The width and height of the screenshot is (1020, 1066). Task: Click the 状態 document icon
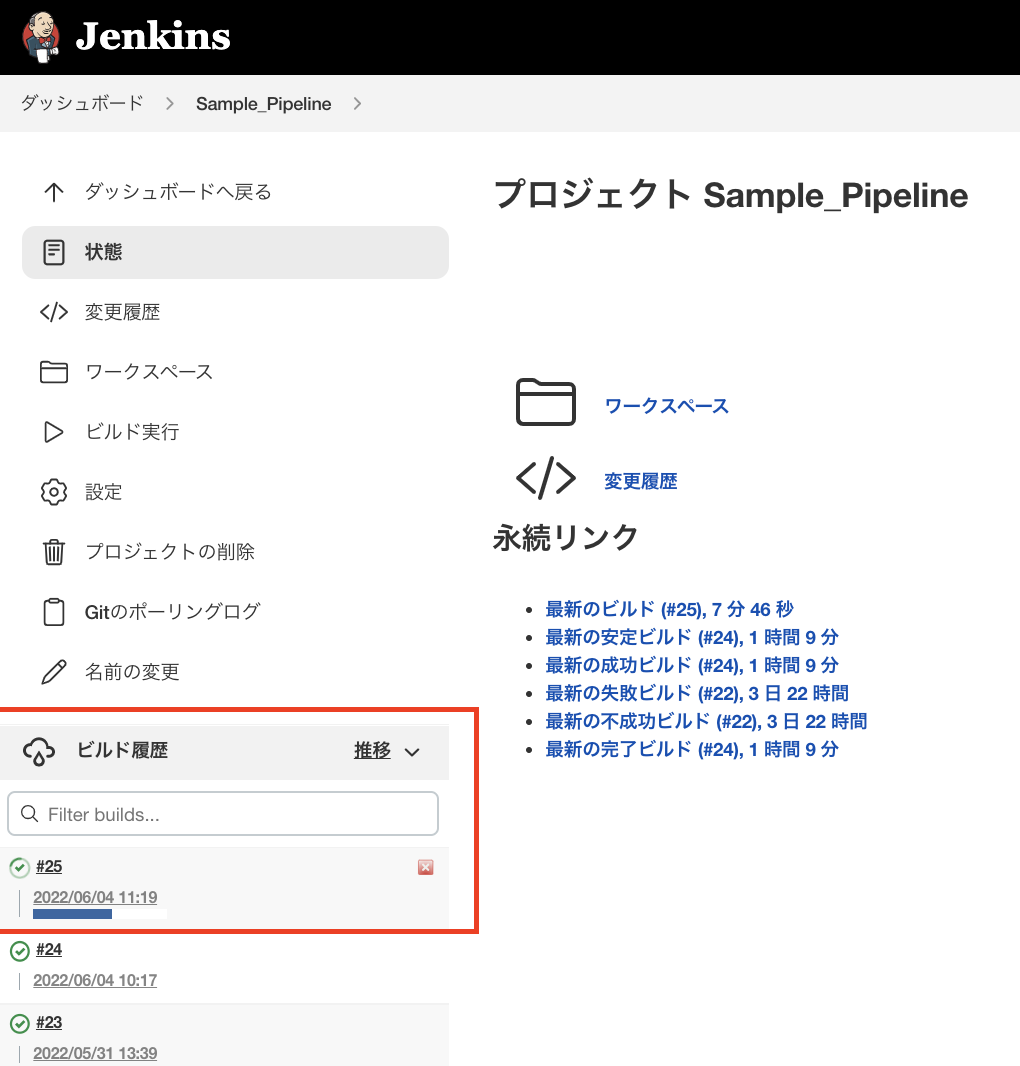(54, 252)
